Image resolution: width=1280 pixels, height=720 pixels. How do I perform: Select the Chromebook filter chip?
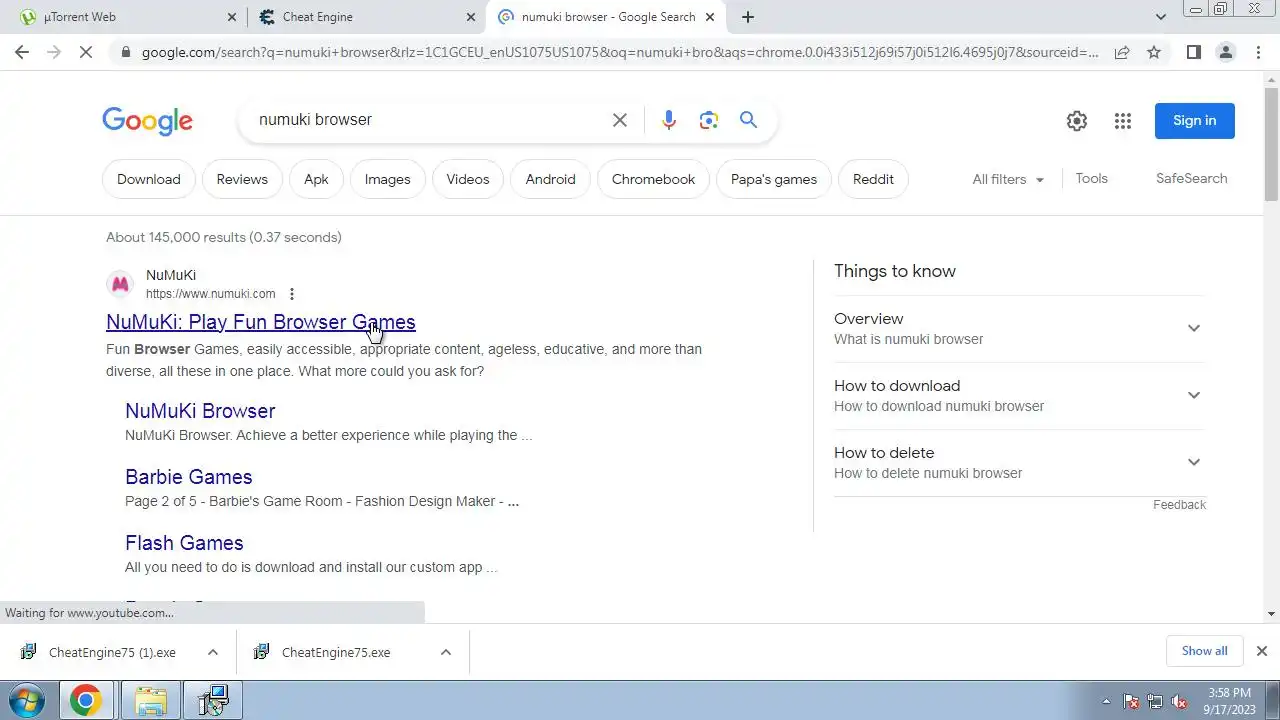click(x=653, y=179)
